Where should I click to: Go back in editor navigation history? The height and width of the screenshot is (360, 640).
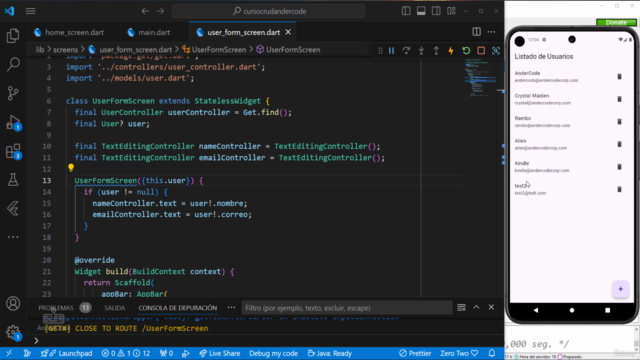[145, 11]
